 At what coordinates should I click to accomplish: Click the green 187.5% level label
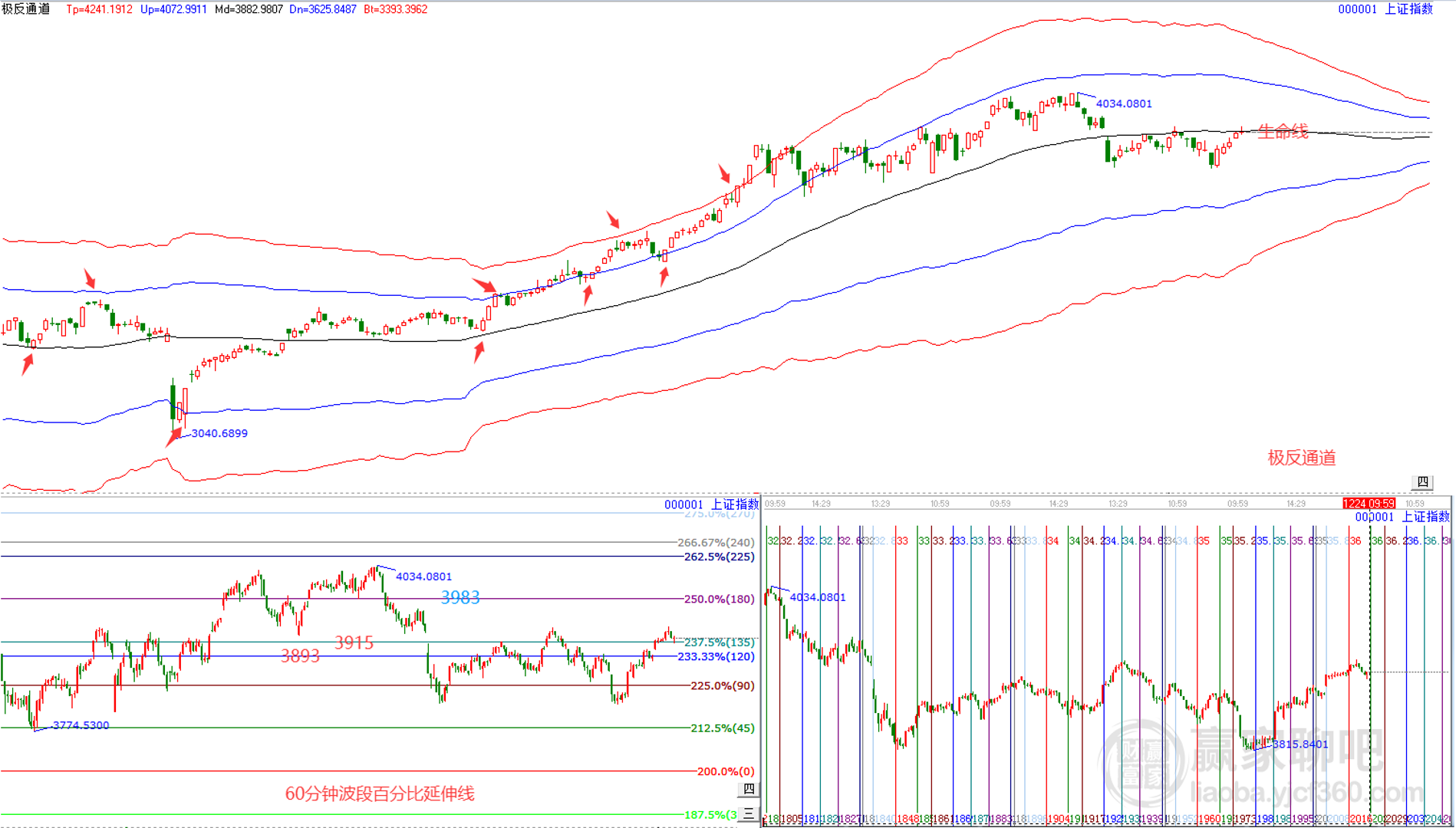(710, 815)
